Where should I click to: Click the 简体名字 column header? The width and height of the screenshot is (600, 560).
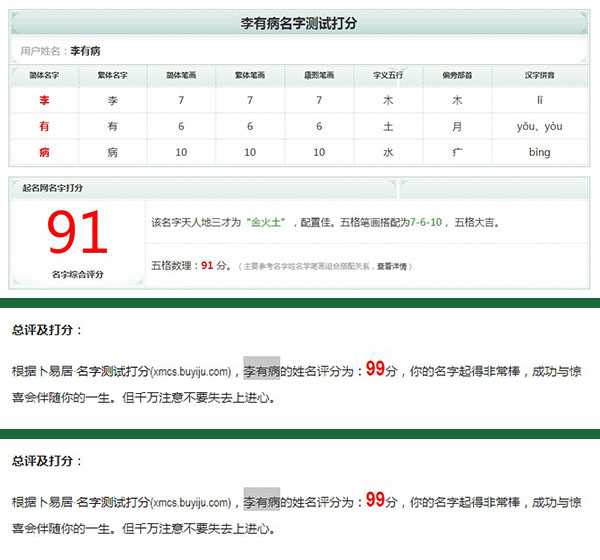[x=44, y=75]
